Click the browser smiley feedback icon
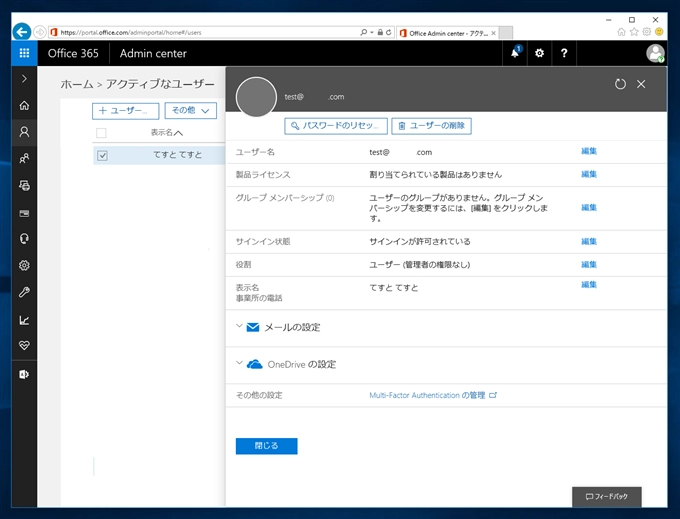Image resolution: width=680 pixels, height=519 pixels. 659,32
